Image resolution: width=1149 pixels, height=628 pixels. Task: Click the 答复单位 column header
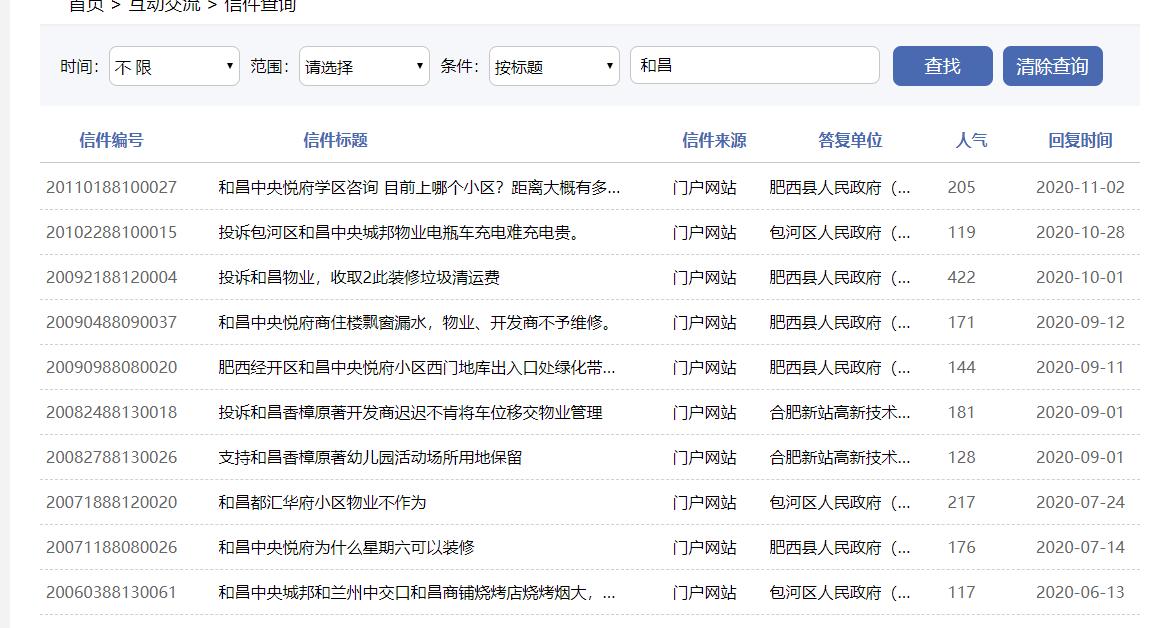pos(850,140)
